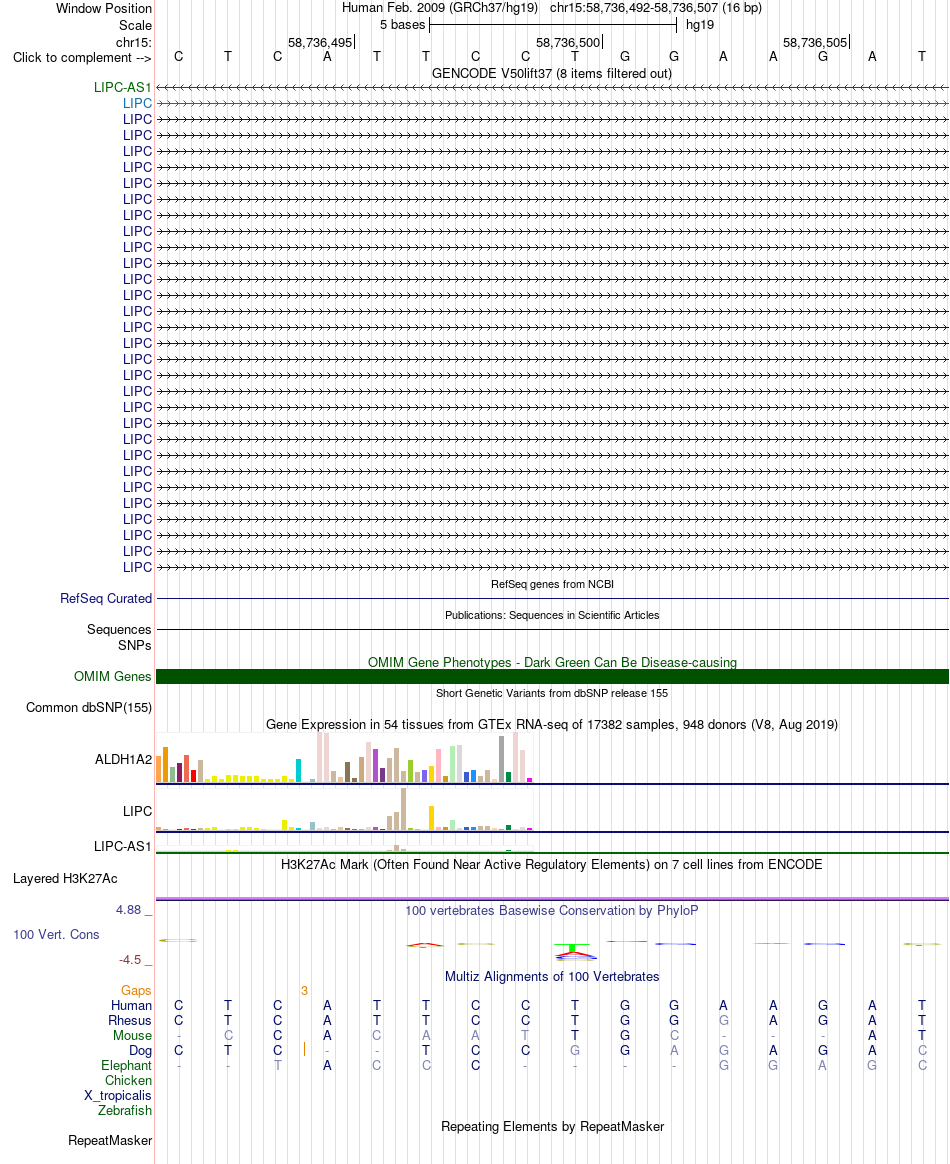
Task: Click the Layered H3K27Ac track label
Action: pos(65,878)
